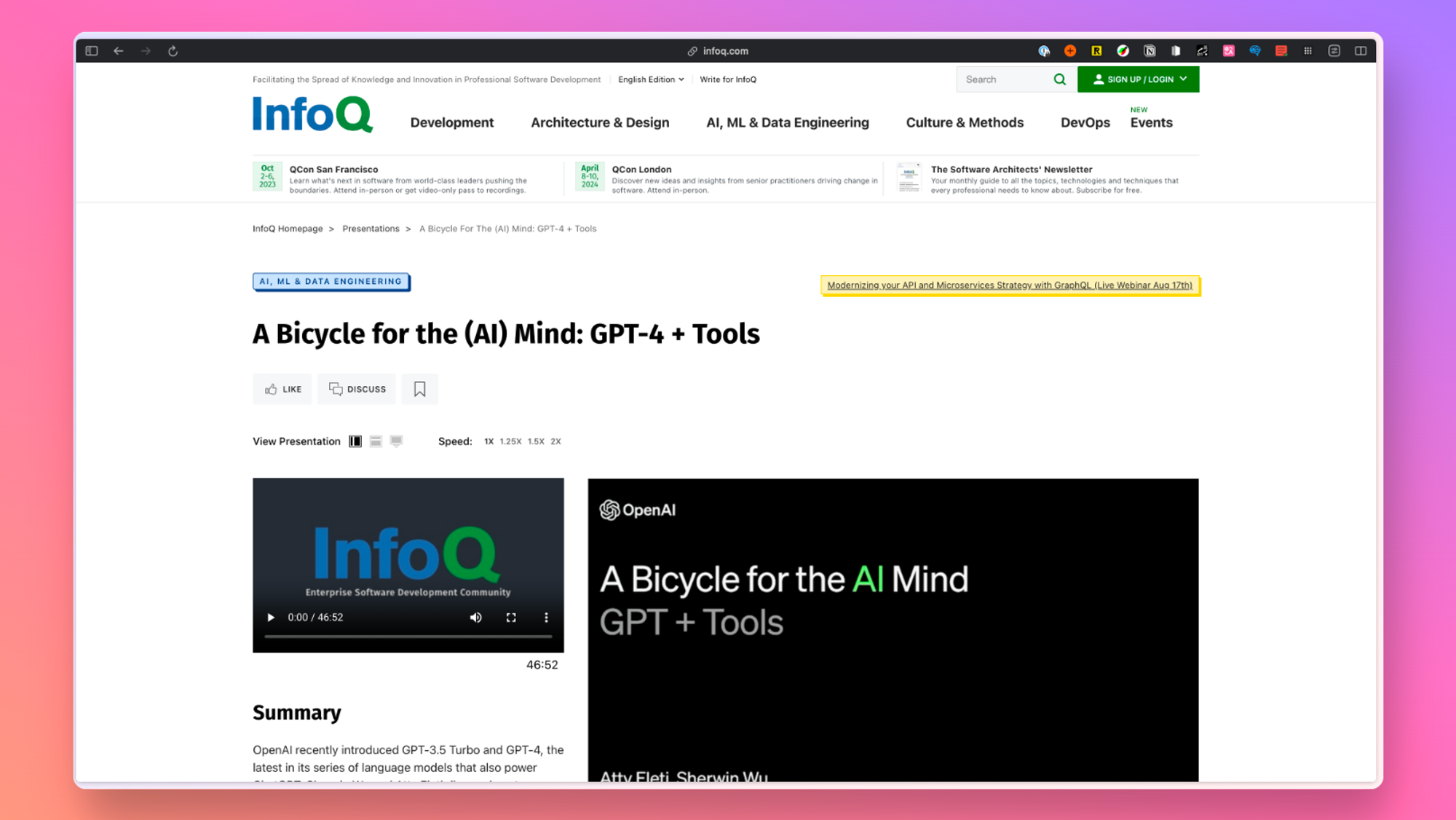Focus the Search input field
Viewport: 1456px width, 820px height.
tap(1005, 79)
